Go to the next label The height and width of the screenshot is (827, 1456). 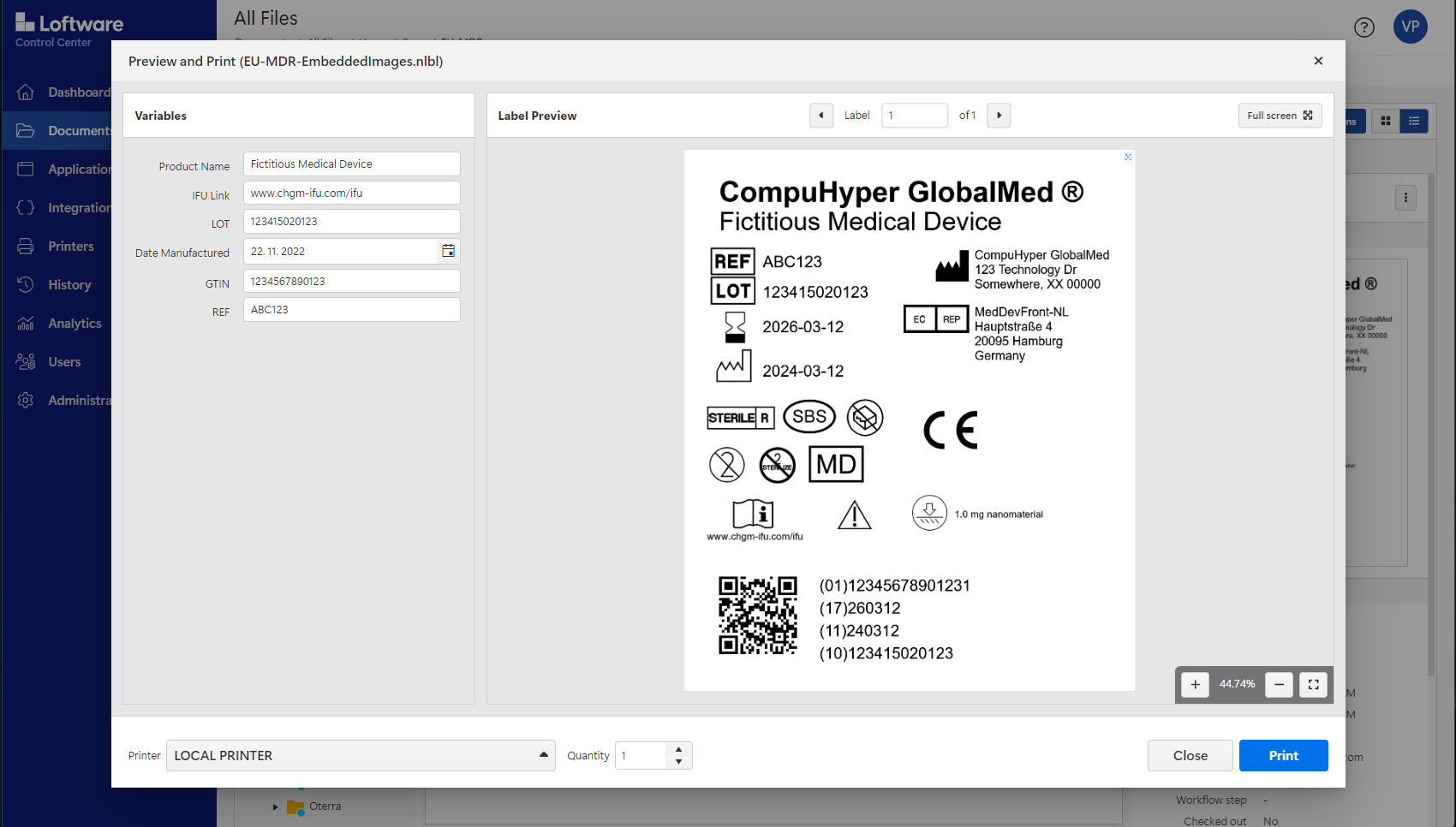999,116
